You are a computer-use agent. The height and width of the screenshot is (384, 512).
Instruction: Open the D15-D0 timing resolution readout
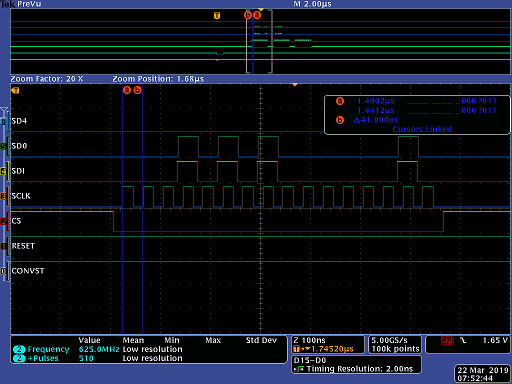click(356, 365)
